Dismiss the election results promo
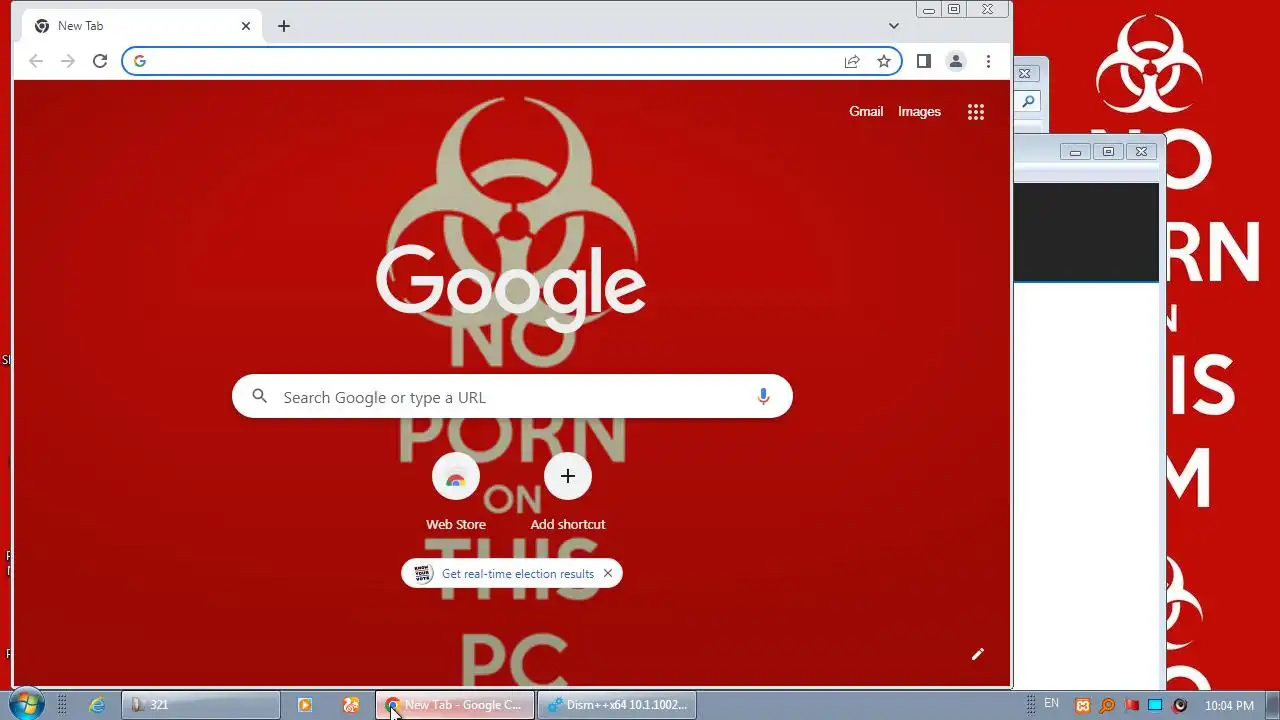1280x720 pixels. pyautogui.click(x=607, y=573)
